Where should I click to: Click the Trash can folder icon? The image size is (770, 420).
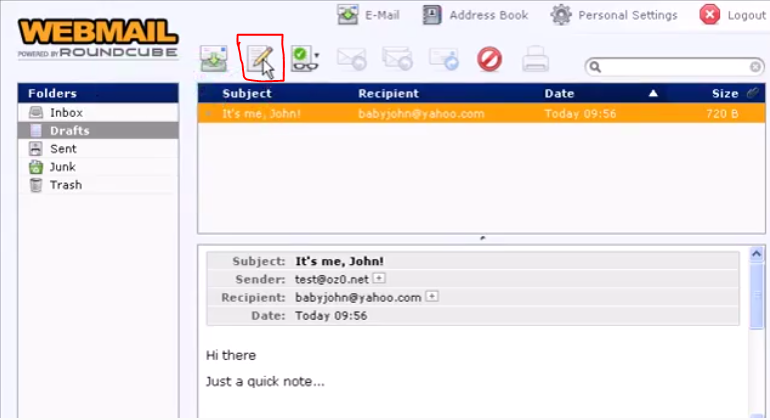[x=36, y=185]
